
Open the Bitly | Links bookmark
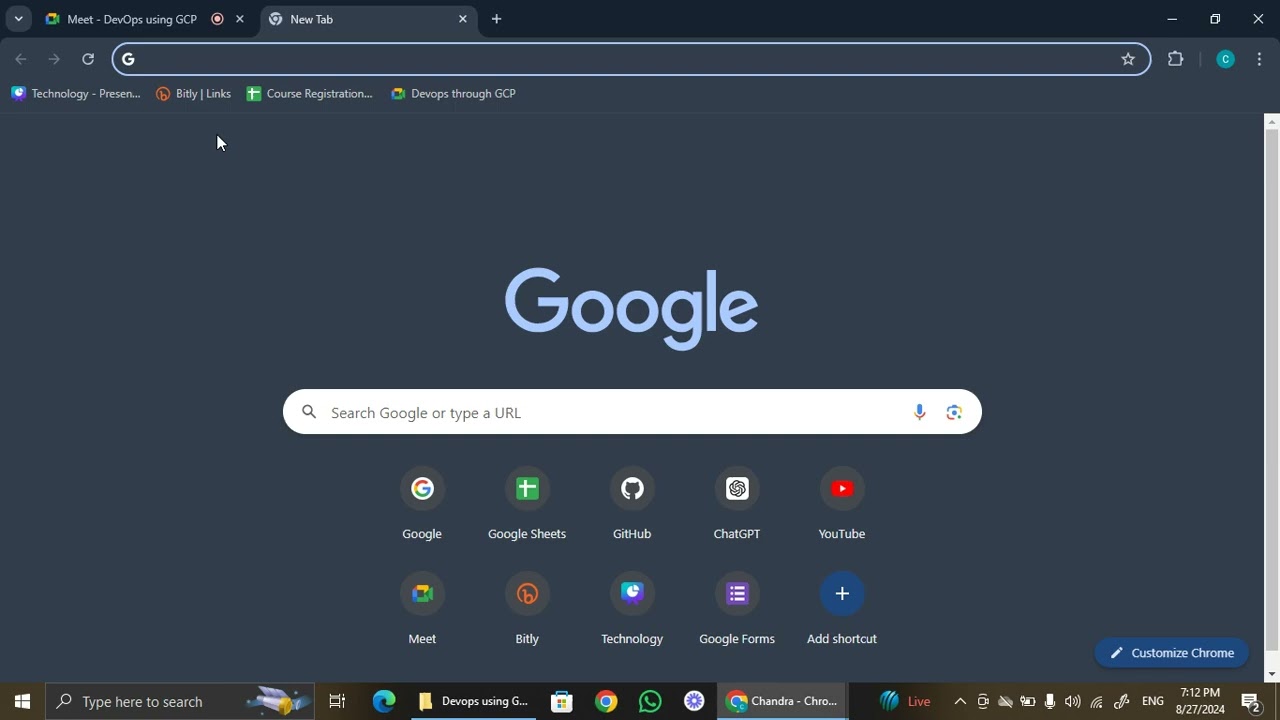[x=193, y=94]
